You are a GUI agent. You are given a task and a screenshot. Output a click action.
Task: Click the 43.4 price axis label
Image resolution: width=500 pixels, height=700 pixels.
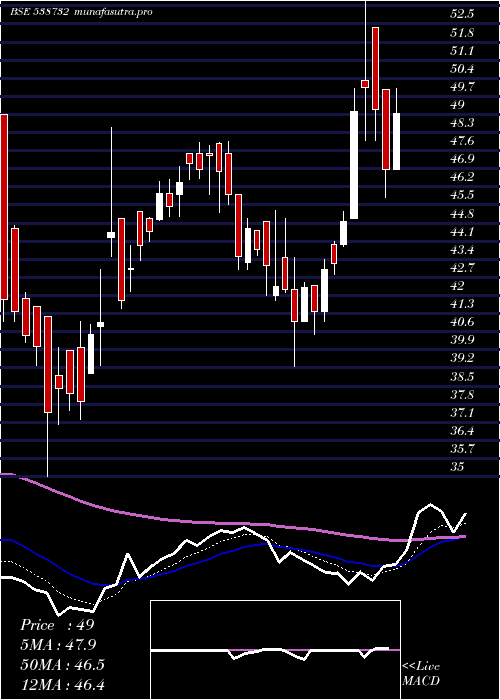click(462, 250)
